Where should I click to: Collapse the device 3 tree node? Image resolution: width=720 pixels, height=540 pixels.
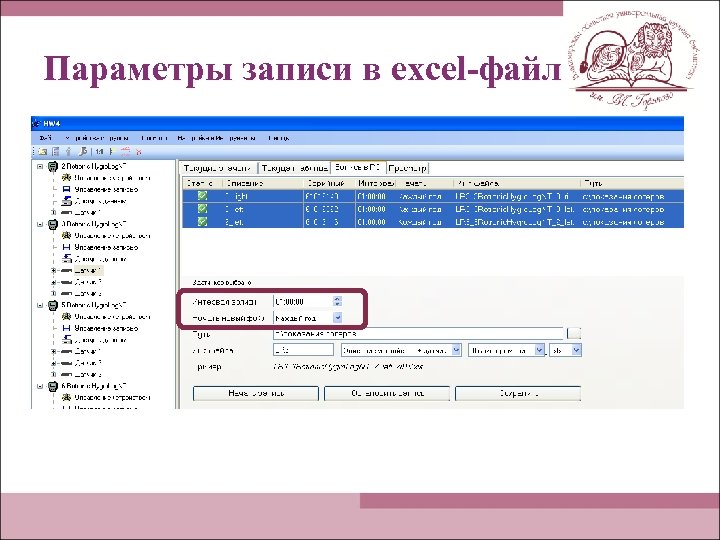(40, 225)
